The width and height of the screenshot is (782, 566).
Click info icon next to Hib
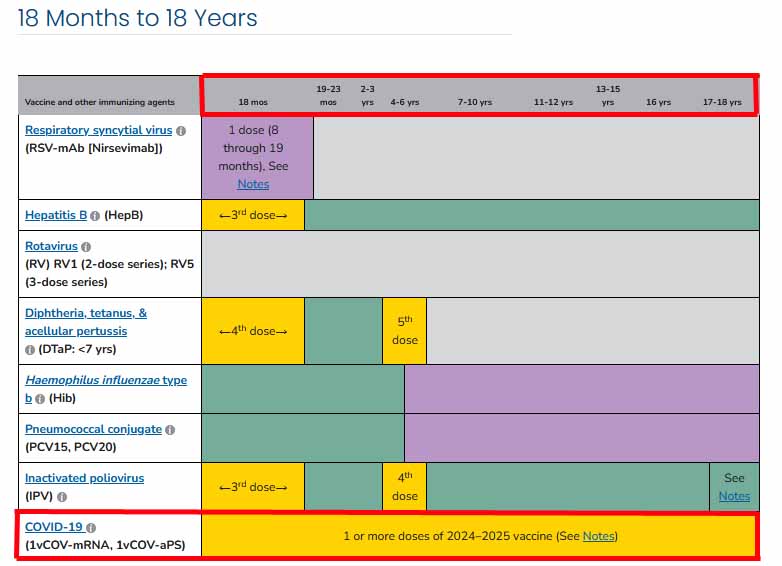(x=40, y=399)
